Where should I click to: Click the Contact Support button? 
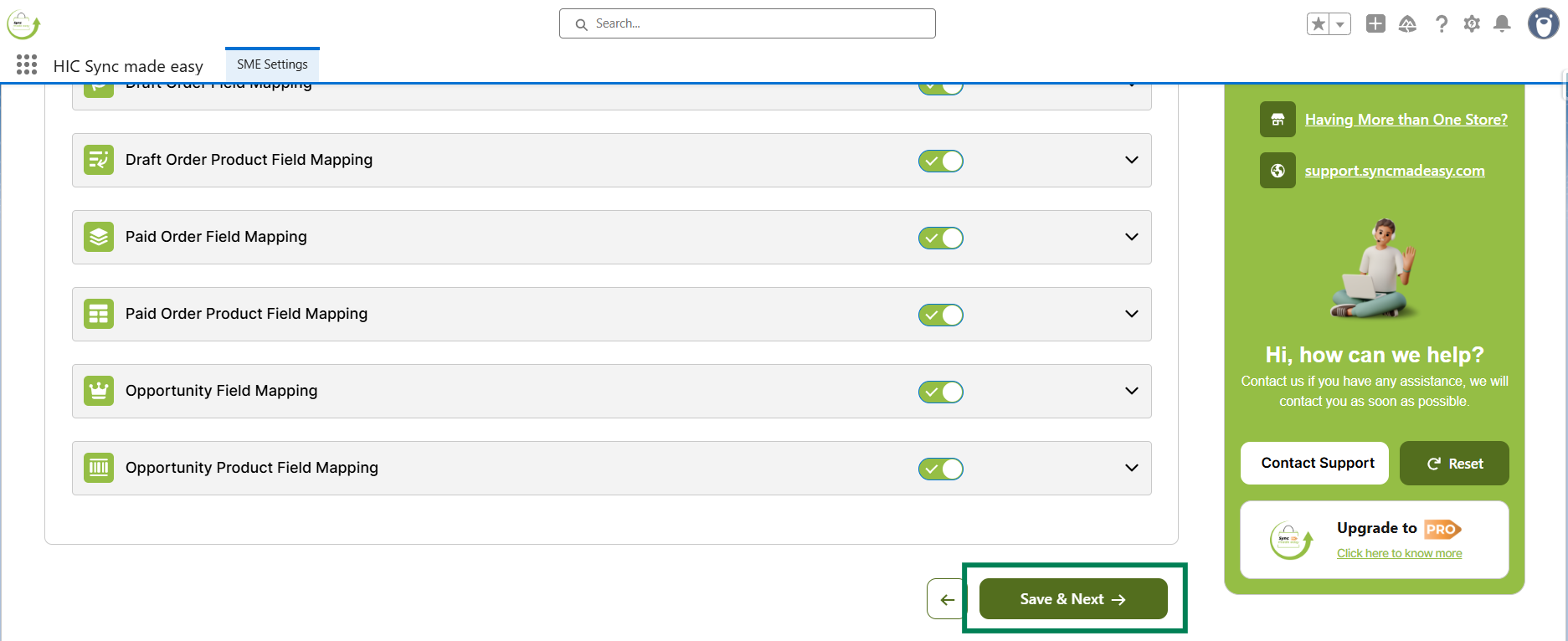coord(1318,463)
